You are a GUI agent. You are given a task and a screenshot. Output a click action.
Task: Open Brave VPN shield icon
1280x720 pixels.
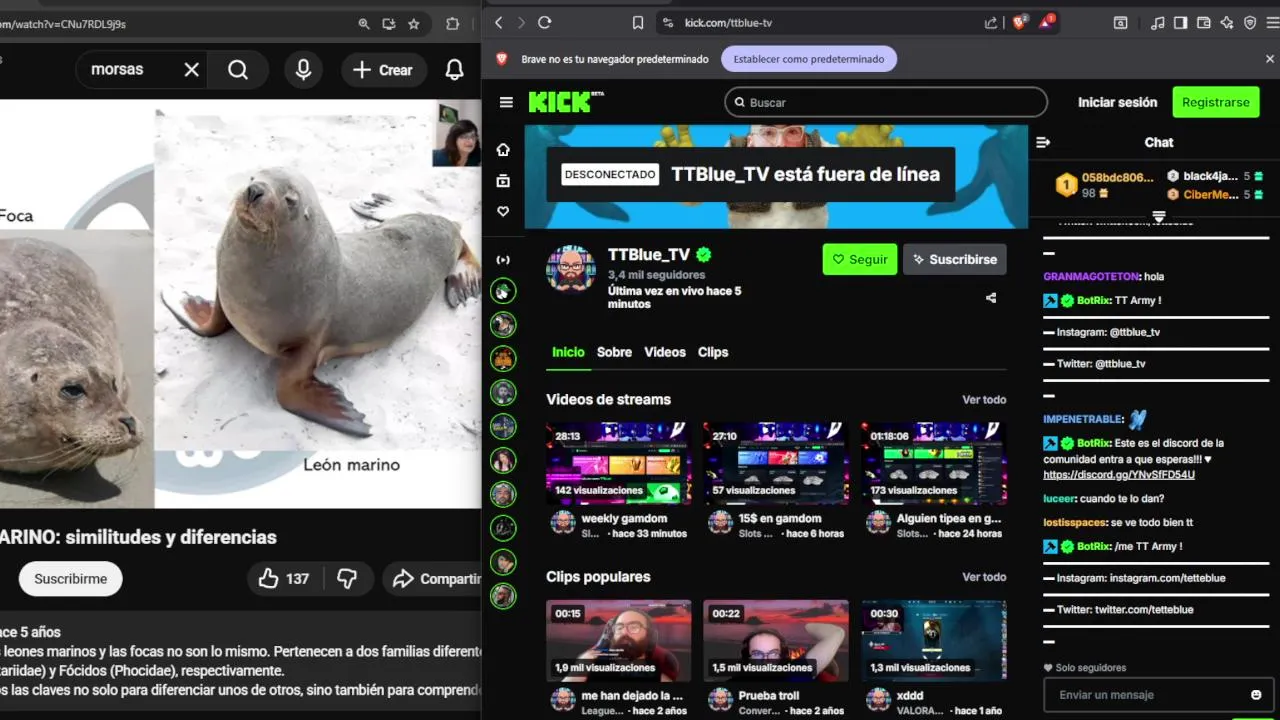[x=1250, y=23]
